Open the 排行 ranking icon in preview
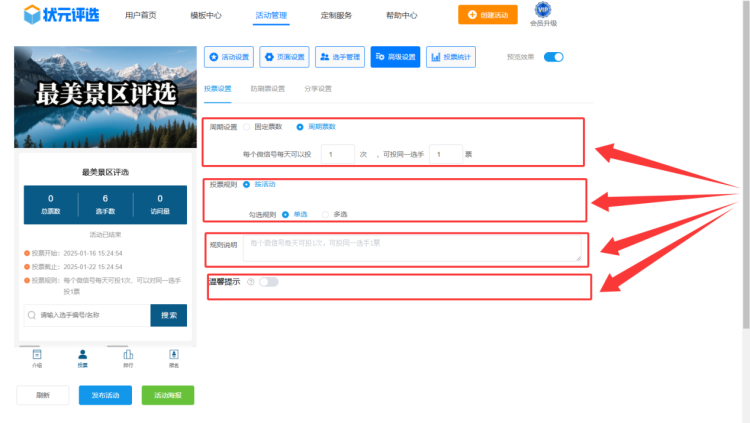This screenshot has height=423, width=750. click(x=128, y=354)
